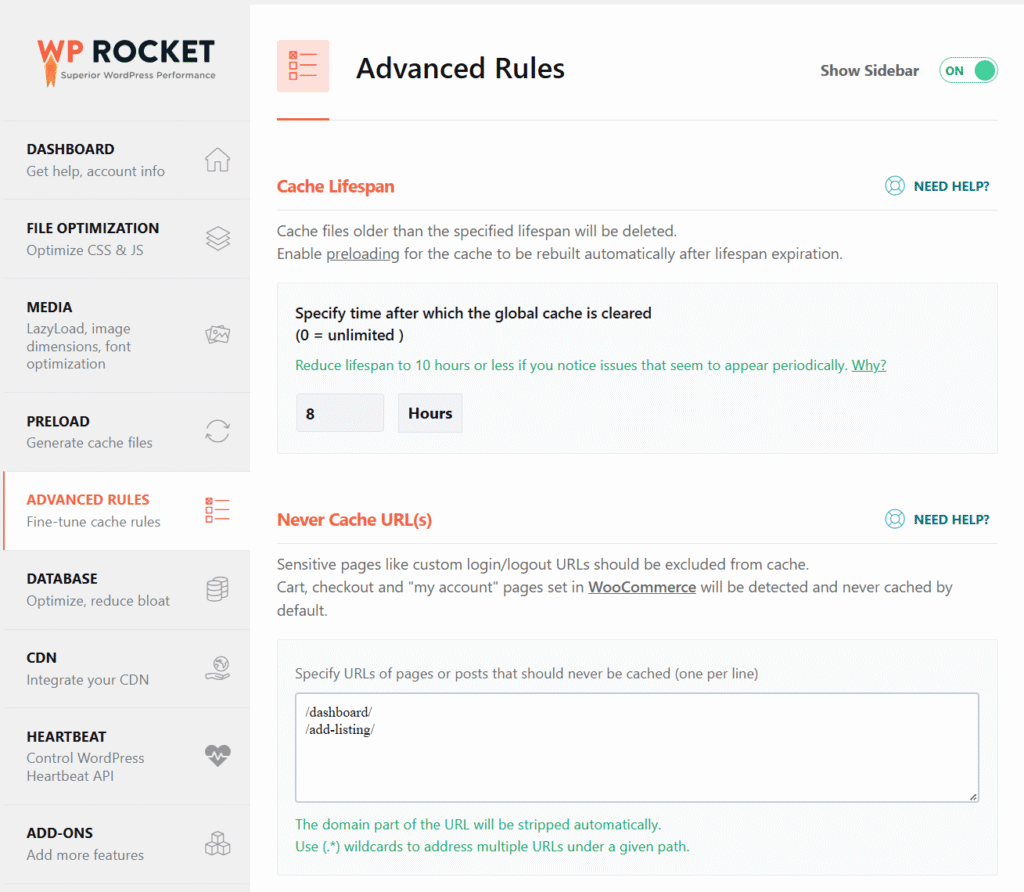
Task: Click the Database cylinder icon
Action: tap(217, 589)
